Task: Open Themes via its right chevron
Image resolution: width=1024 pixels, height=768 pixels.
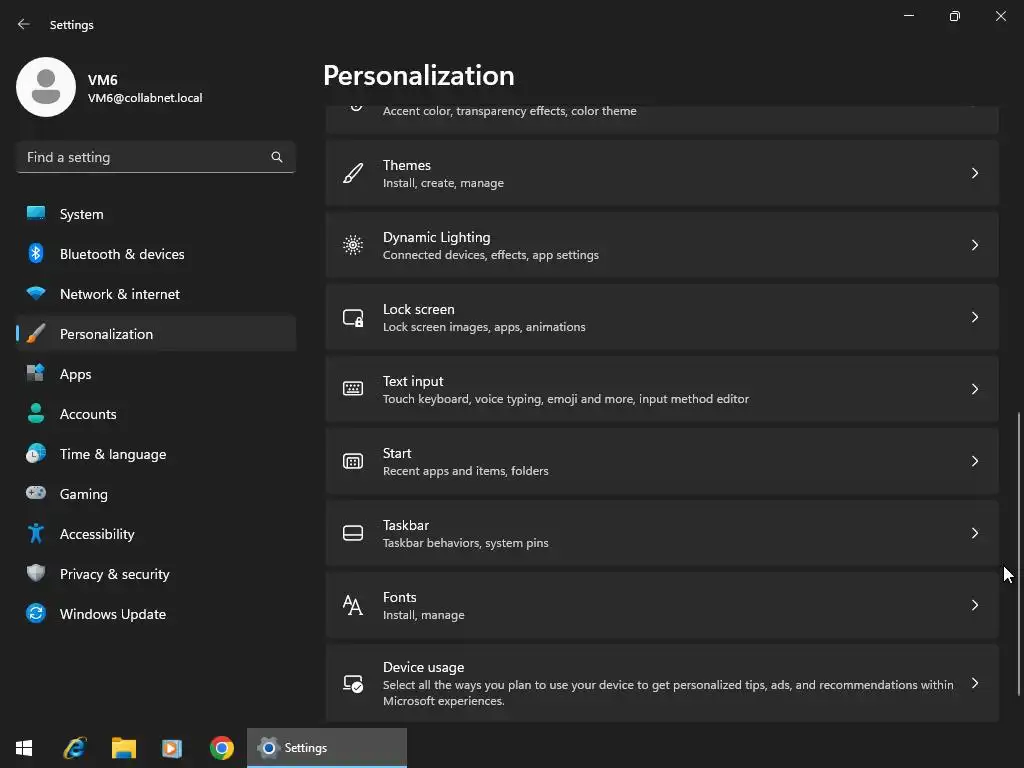Action: (974, 173)
